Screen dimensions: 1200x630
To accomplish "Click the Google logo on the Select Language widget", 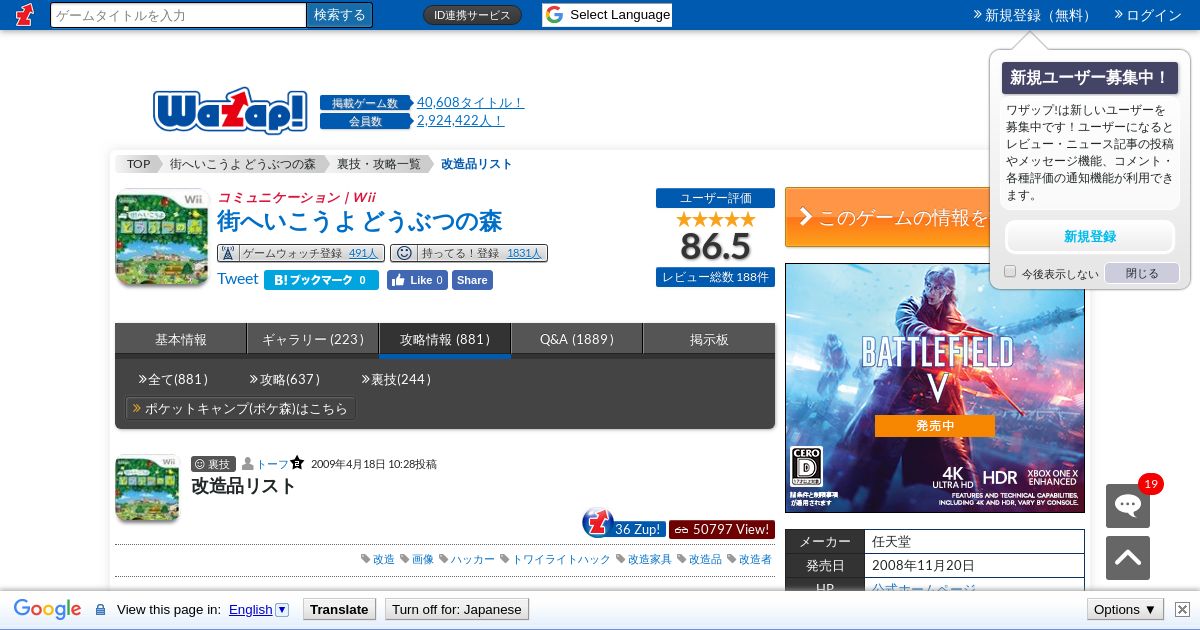I will pyautogui.click(x=554, y=15).
